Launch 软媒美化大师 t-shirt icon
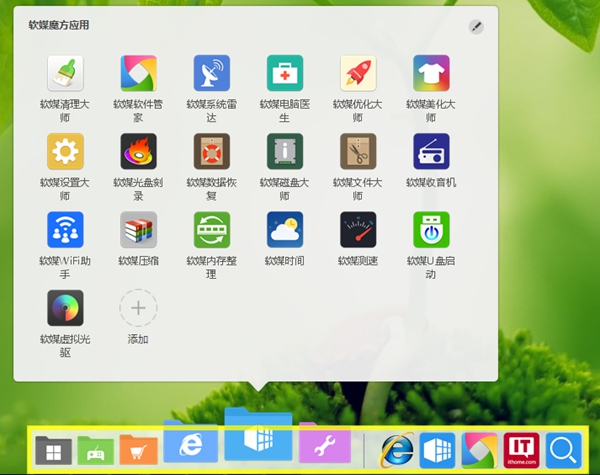The image size is (600, 475). [x=431, y=73]
